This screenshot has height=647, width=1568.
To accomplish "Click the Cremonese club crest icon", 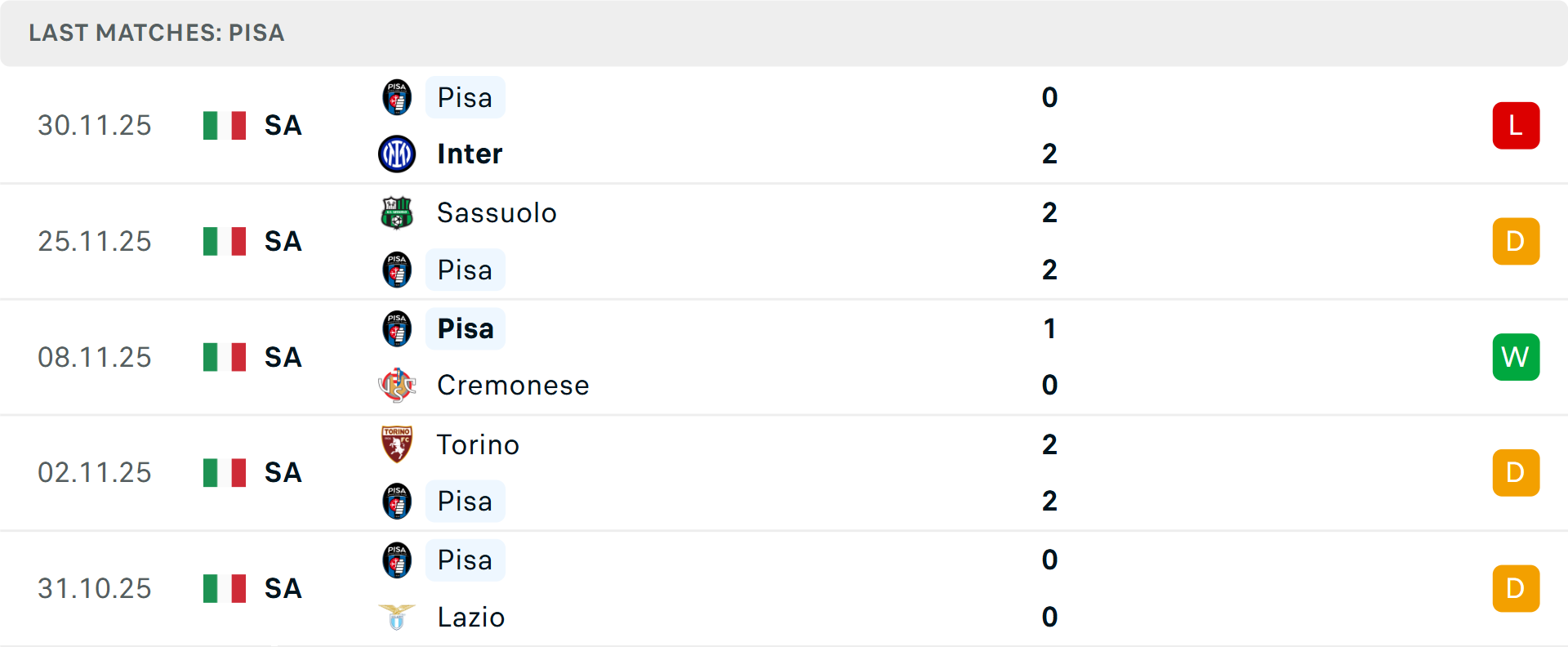I will pos(397,385).
